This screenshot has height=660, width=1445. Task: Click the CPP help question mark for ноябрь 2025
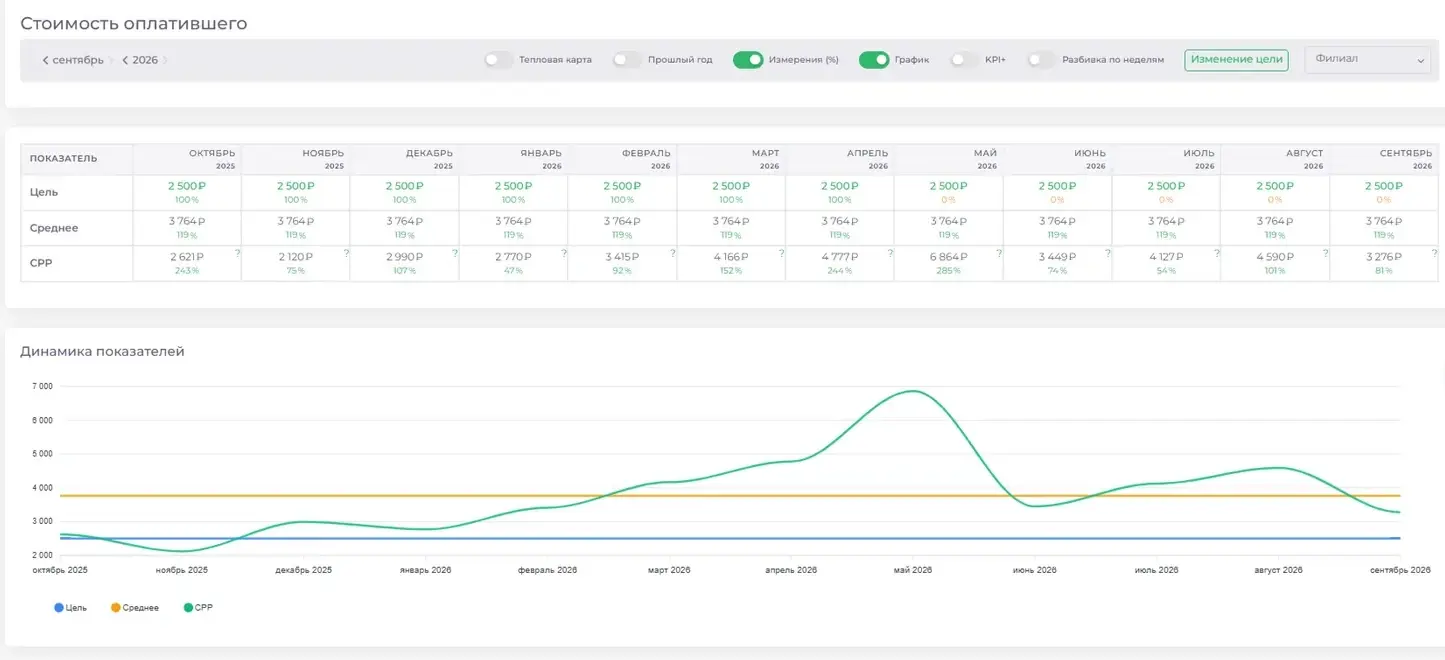pyautogui.click(x=346, y=253)
